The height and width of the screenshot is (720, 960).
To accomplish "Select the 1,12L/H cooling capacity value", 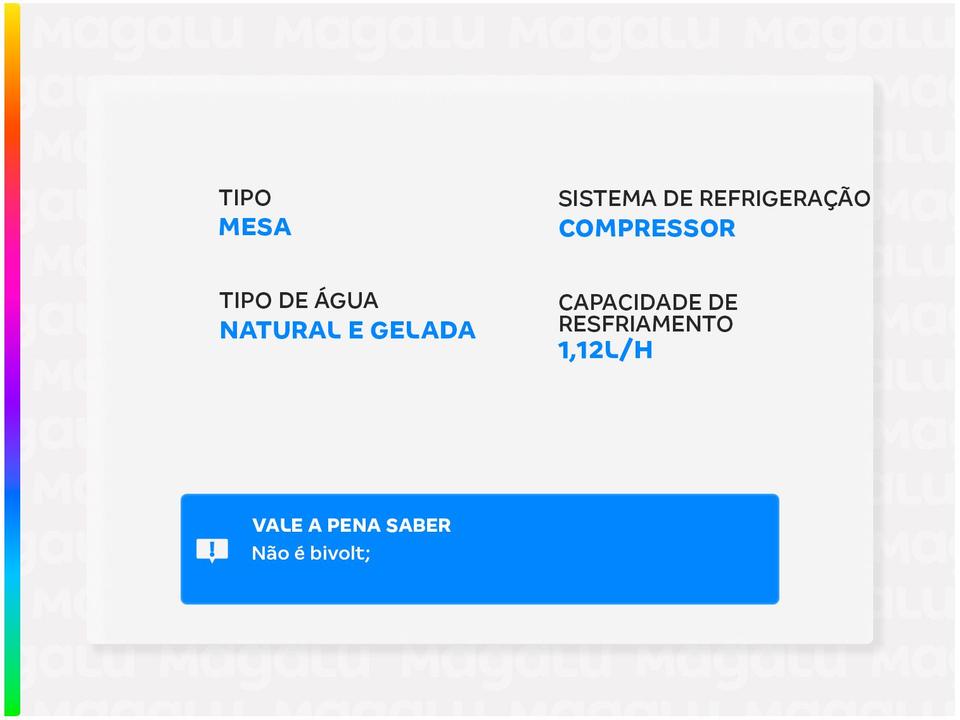I will pos(605,350).
